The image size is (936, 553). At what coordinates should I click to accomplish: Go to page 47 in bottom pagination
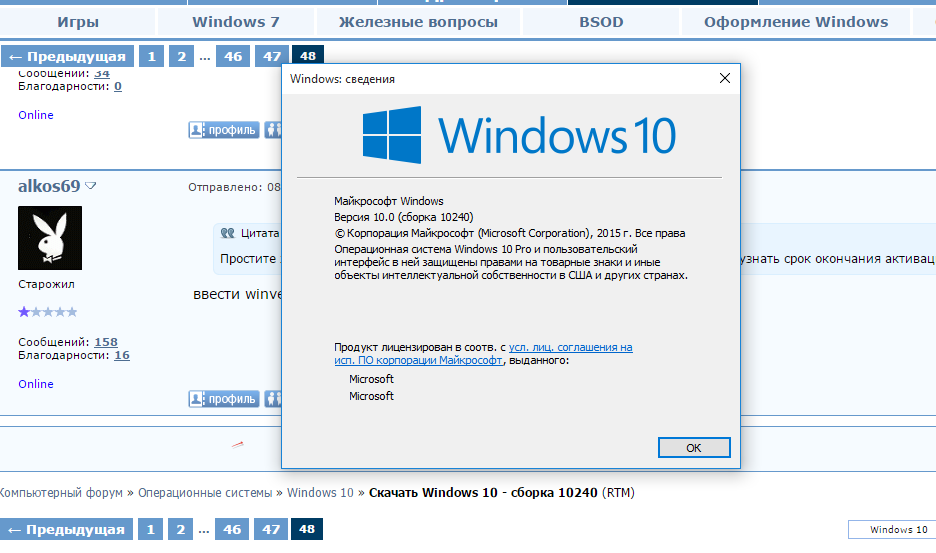point(271,530)
